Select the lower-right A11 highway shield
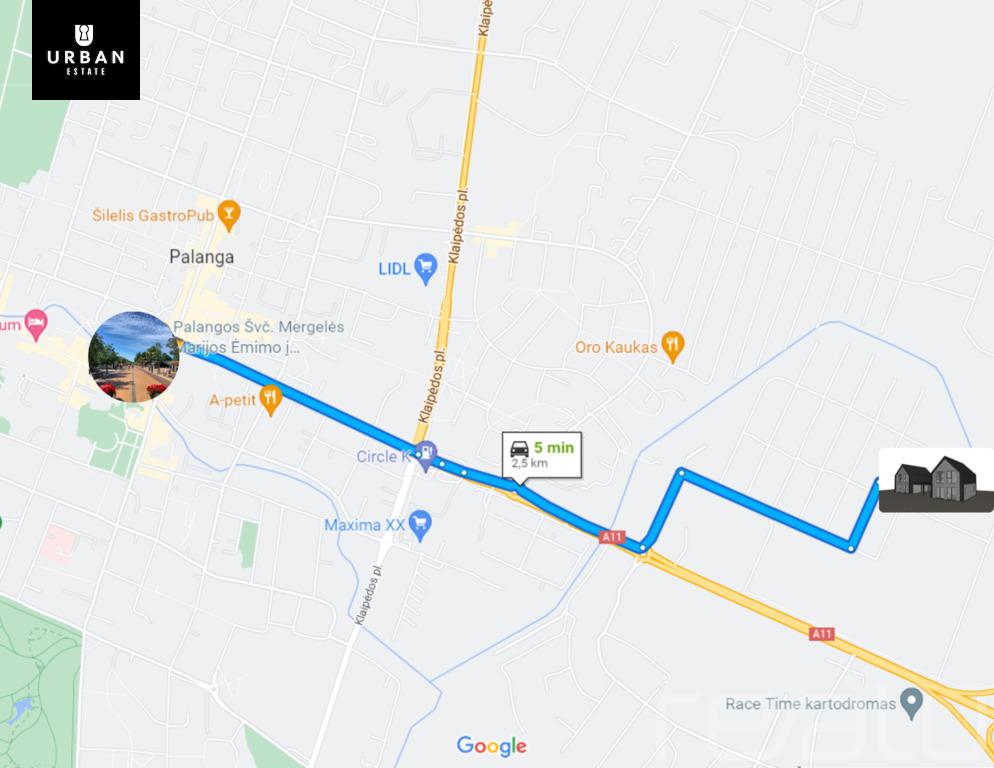This screenshot has height=768, width=994. pos(822,634)
